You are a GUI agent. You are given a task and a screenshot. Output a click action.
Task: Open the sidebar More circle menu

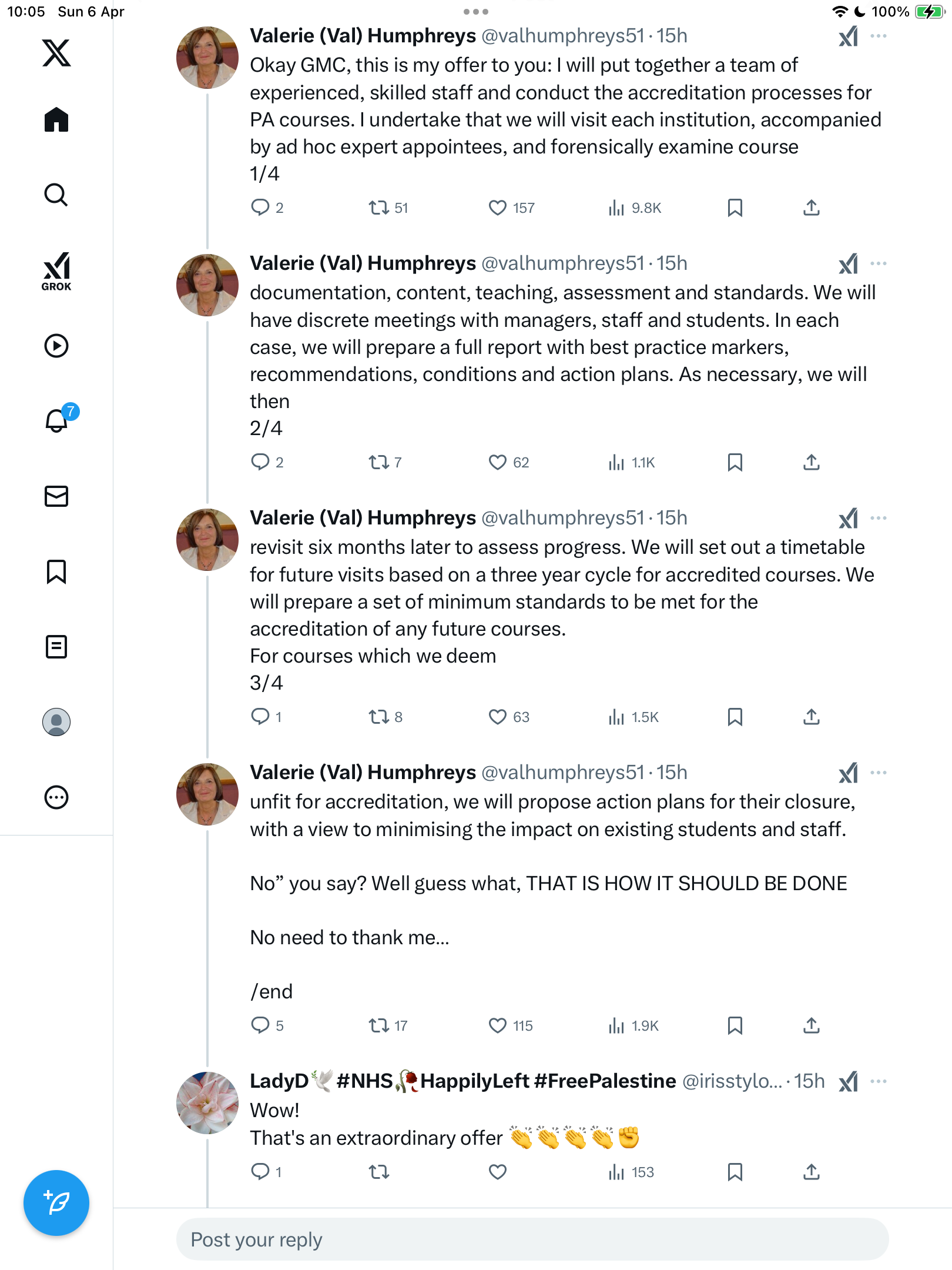(x=56, y=797)
